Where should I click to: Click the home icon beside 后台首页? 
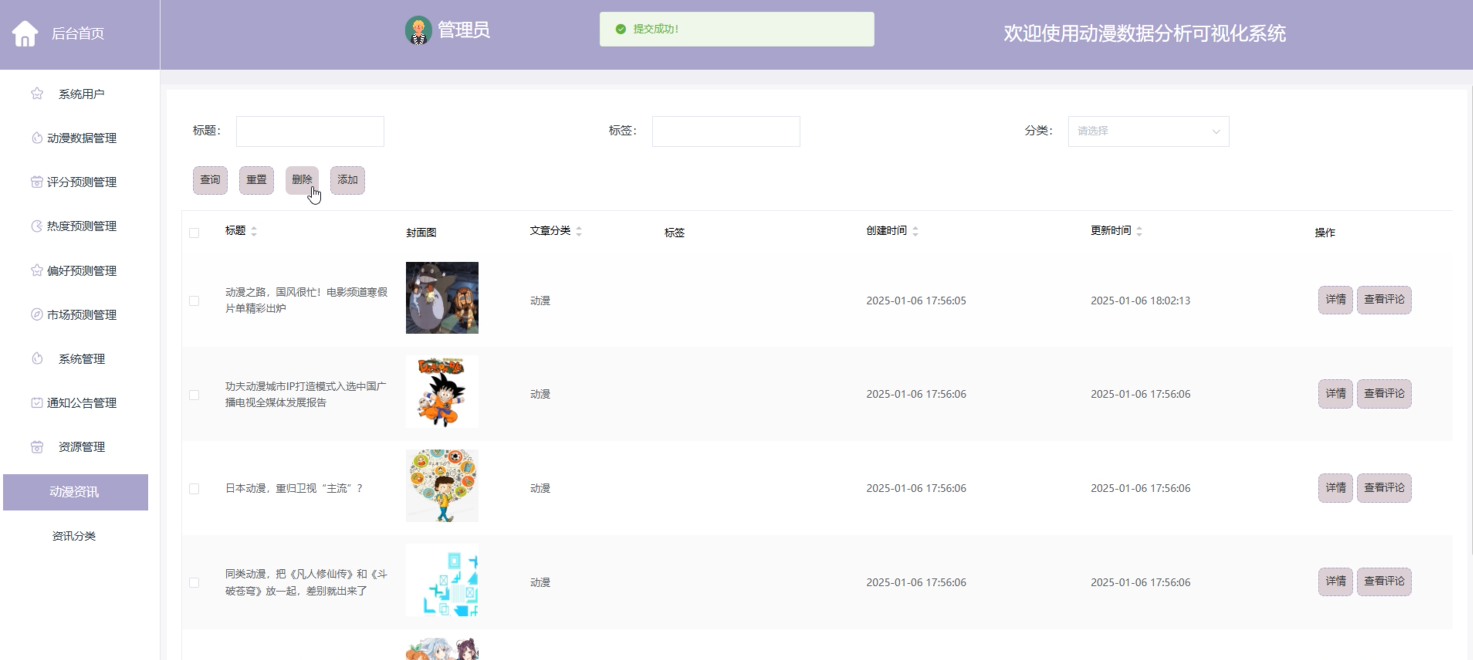point(25,34)
